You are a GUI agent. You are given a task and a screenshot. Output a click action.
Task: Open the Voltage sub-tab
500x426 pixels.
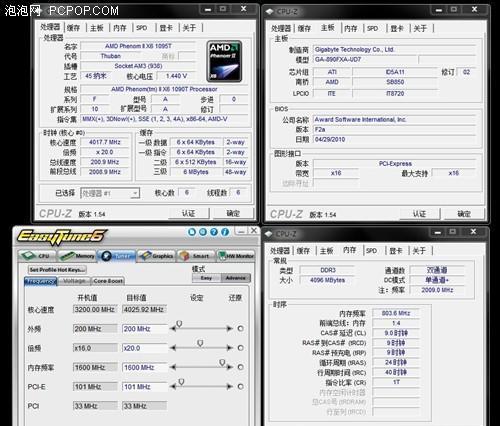(x=74, y=281)
